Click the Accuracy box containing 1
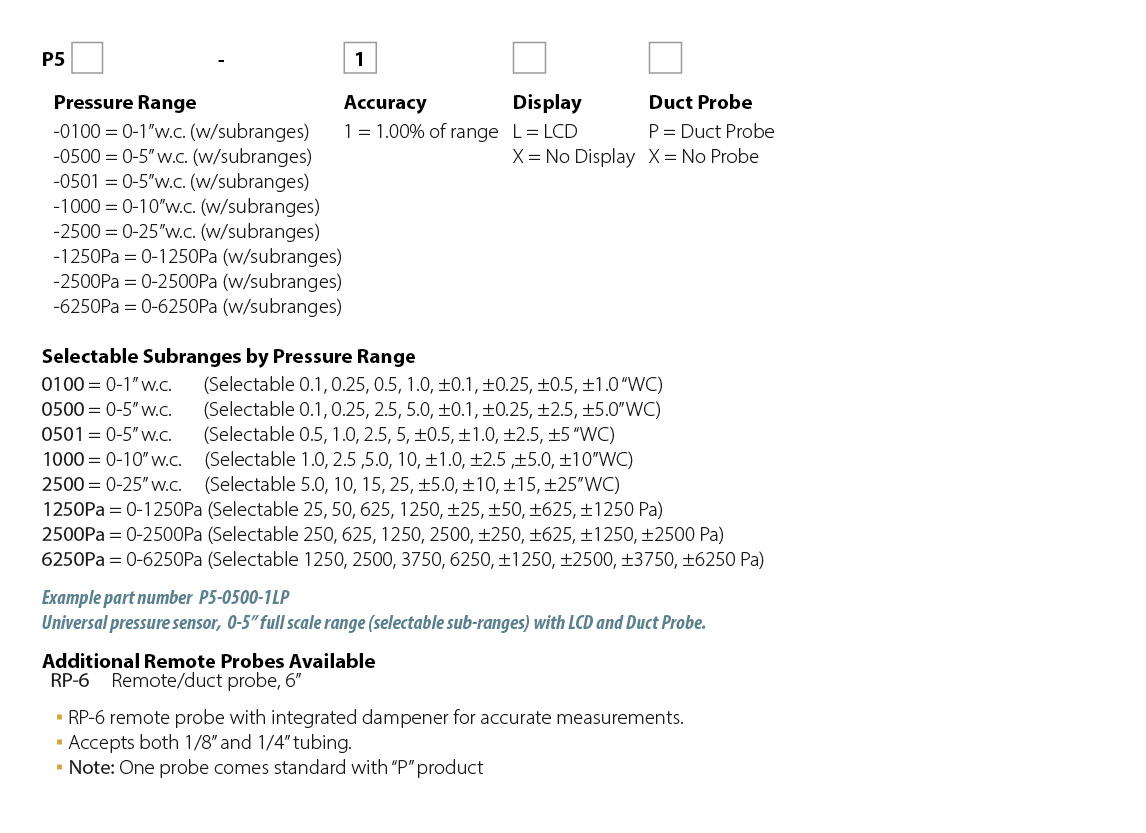 (359, 59)
